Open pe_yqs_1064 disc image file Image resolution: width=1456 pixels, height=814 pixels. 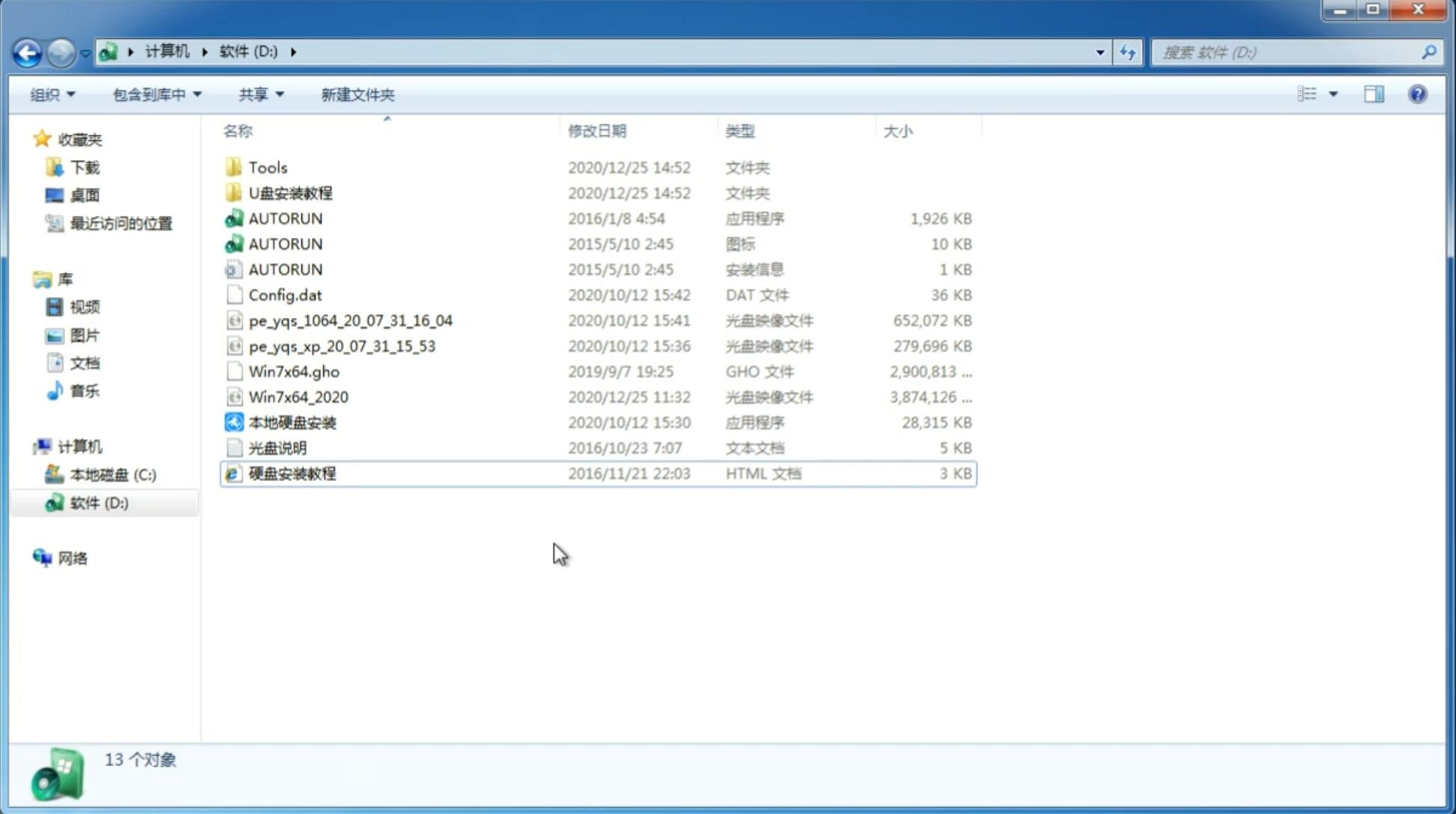[x=350, y=320]
